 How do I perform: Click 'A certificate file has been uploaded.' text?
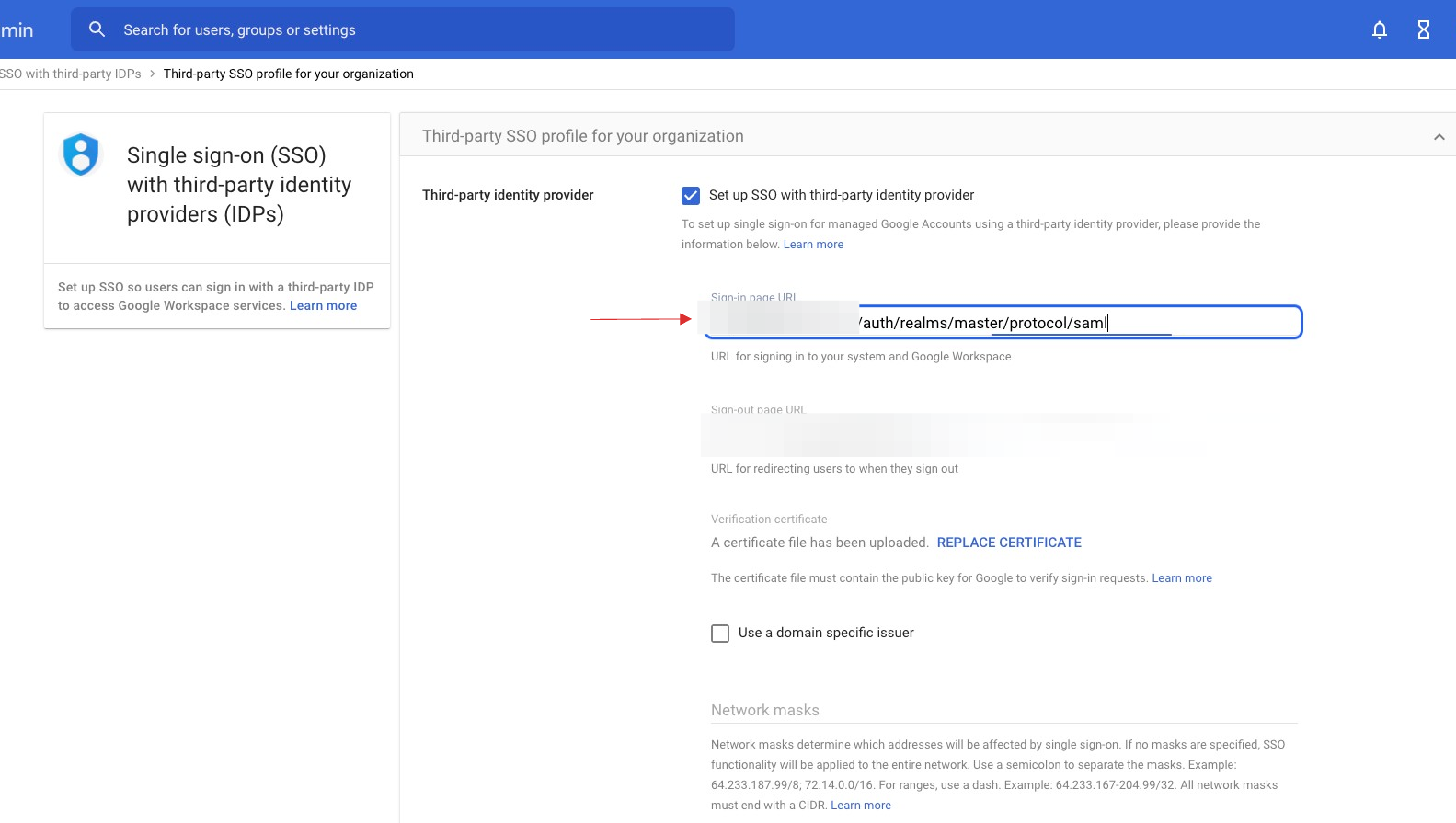pyautogui.click(x=820, y=543)
